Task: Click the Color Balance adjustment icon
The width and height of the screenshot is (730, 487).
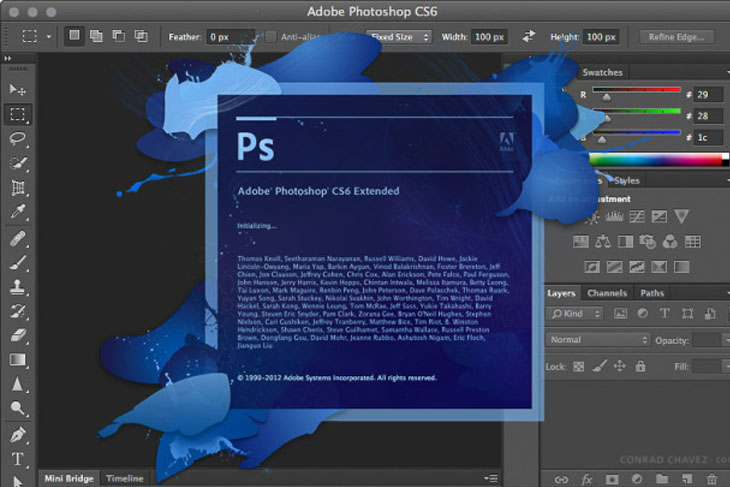Action: (x=603, y=241)
